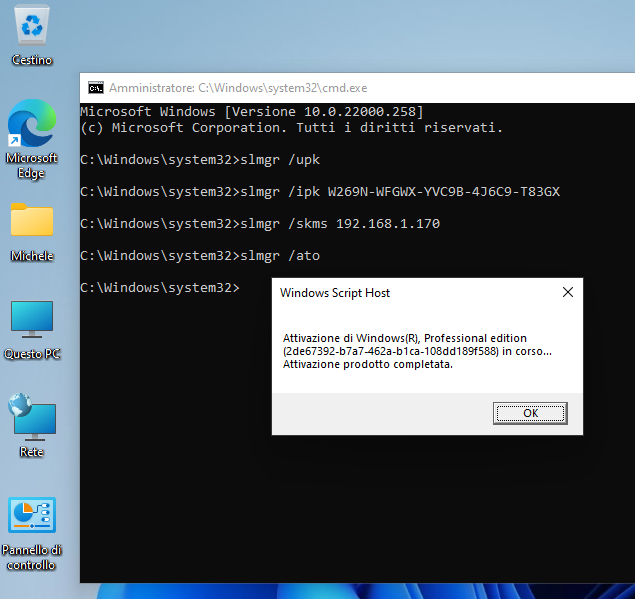Screen dimensions: 635x599
Task: Select the Questo PC desktop icon
Action: (x=32, y=330)
